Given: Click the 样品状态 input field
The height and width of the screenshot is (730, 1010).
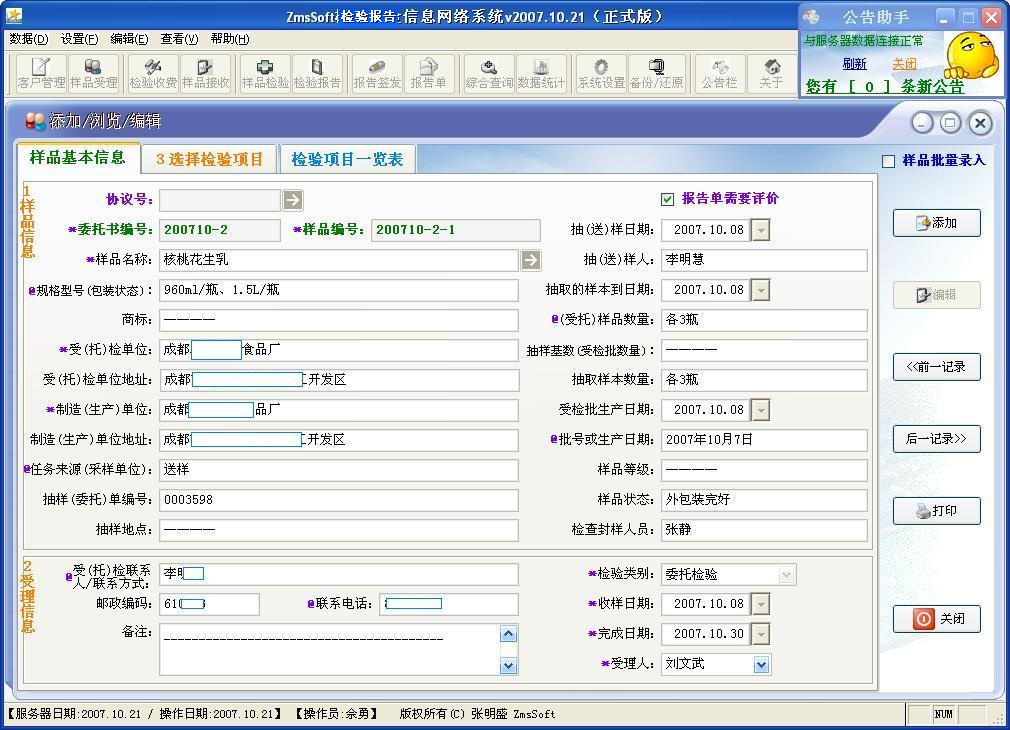Looking at the screenshot, I should [764, 499].
